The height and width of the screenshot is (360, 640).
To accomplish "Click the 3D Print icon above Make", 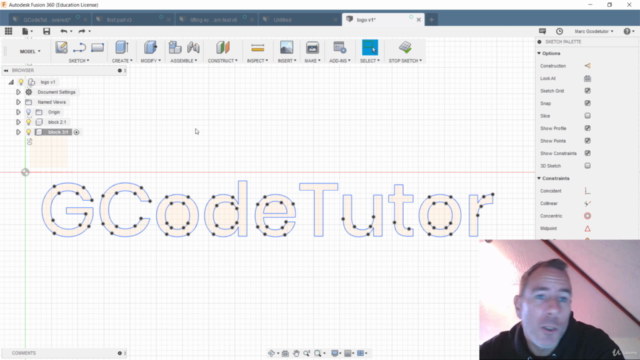I will [x=312, y=47].
